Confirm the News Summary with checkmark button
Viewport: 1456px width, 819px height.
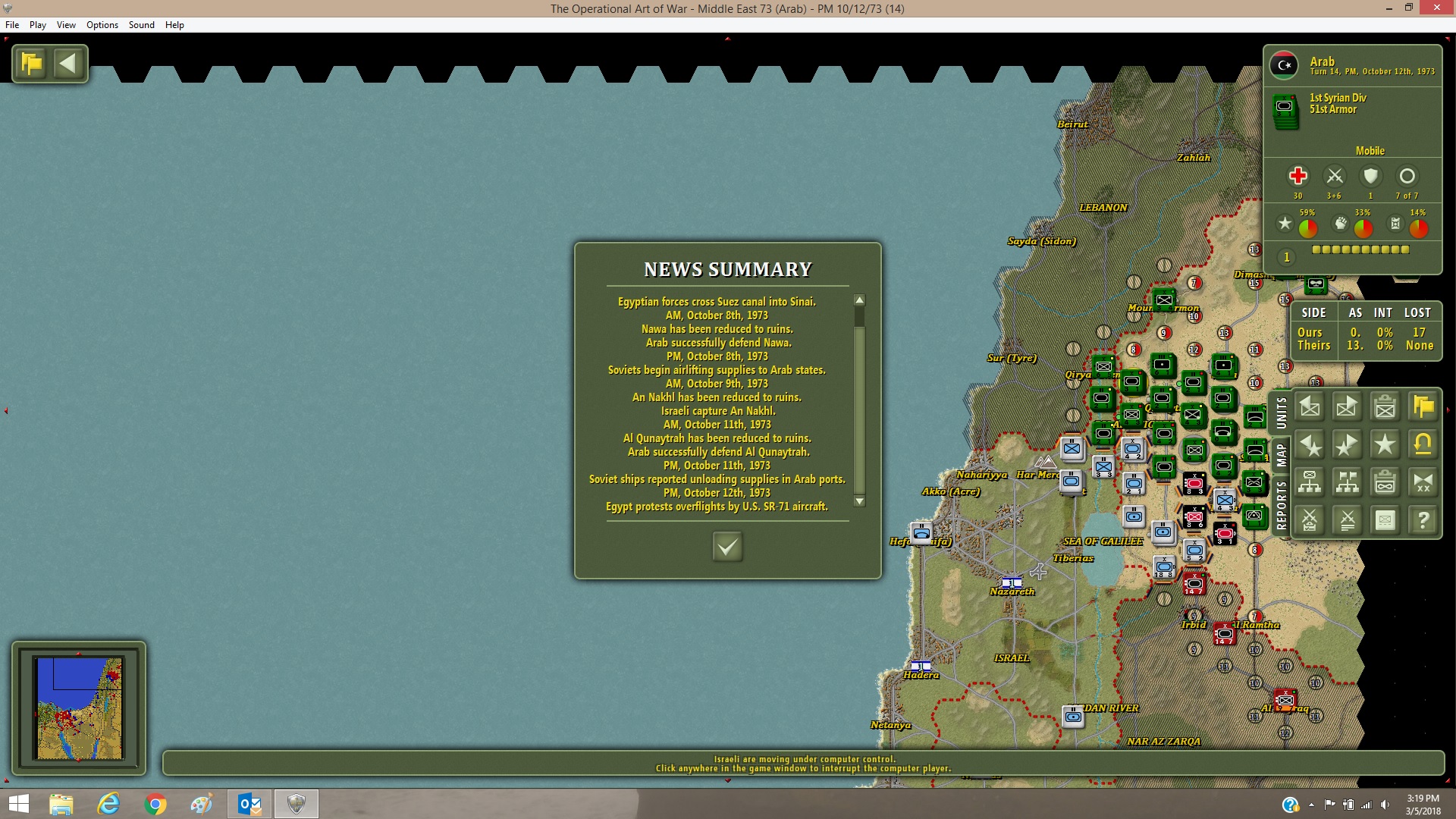click(727, 546)
